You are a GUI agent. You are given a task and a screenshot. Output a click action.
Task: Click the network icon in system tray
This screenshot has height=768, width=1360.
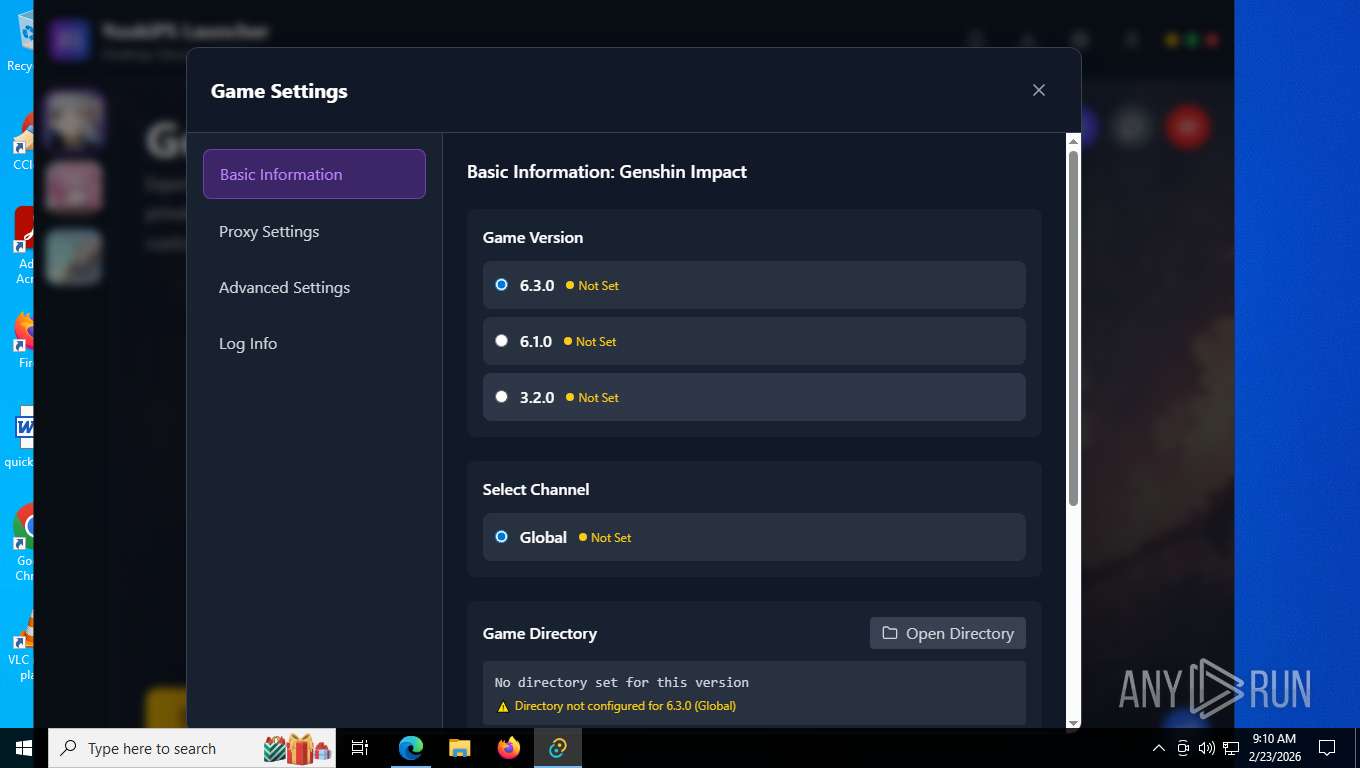(x=1231, y=748)
